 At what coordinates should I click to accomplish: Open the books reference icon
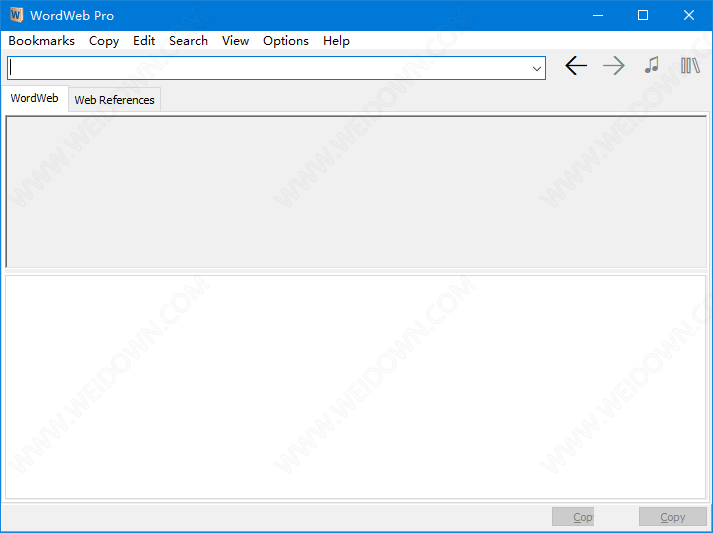(690, 65)
